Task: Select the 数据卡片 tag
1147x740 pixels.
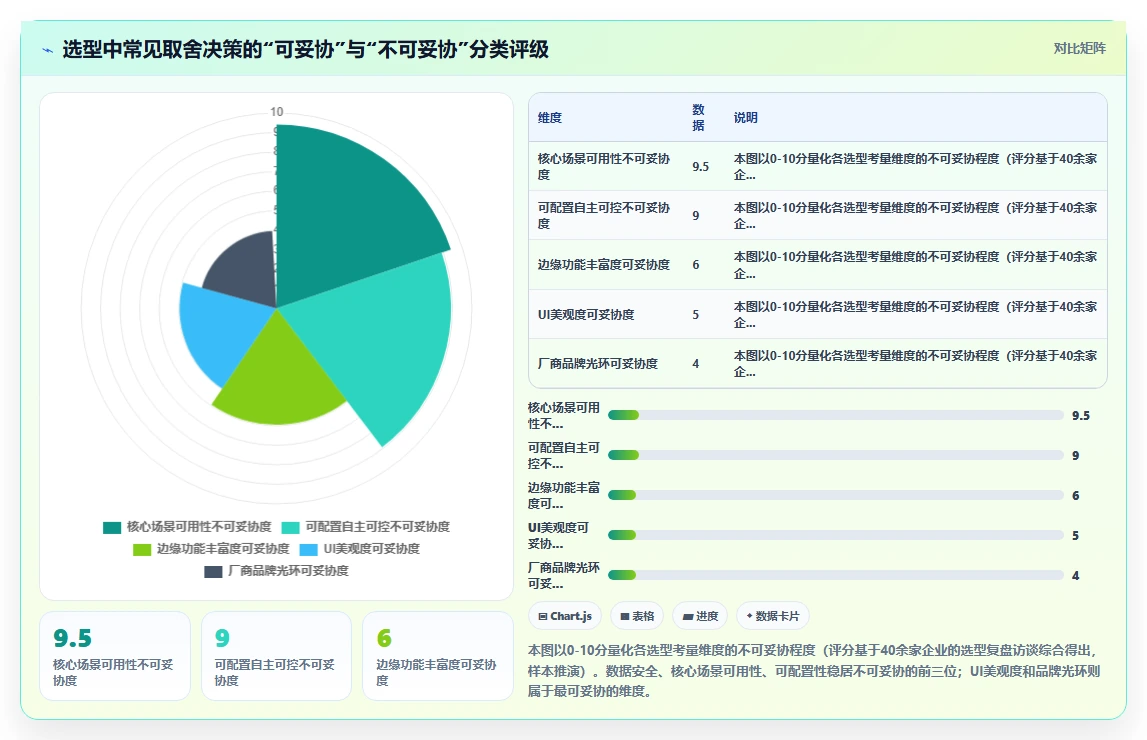Action: [x=772, y=616]
